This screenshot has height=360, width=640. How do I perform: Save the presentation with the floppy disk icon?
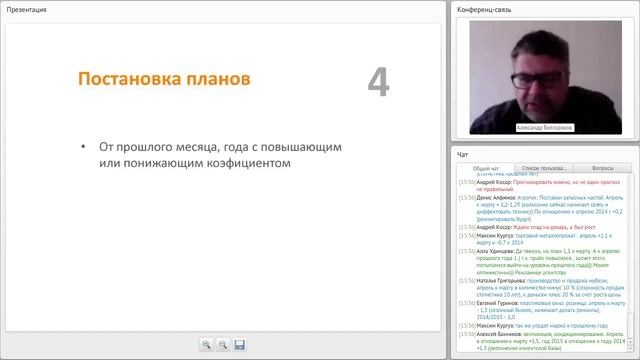[x=240, y=345]
